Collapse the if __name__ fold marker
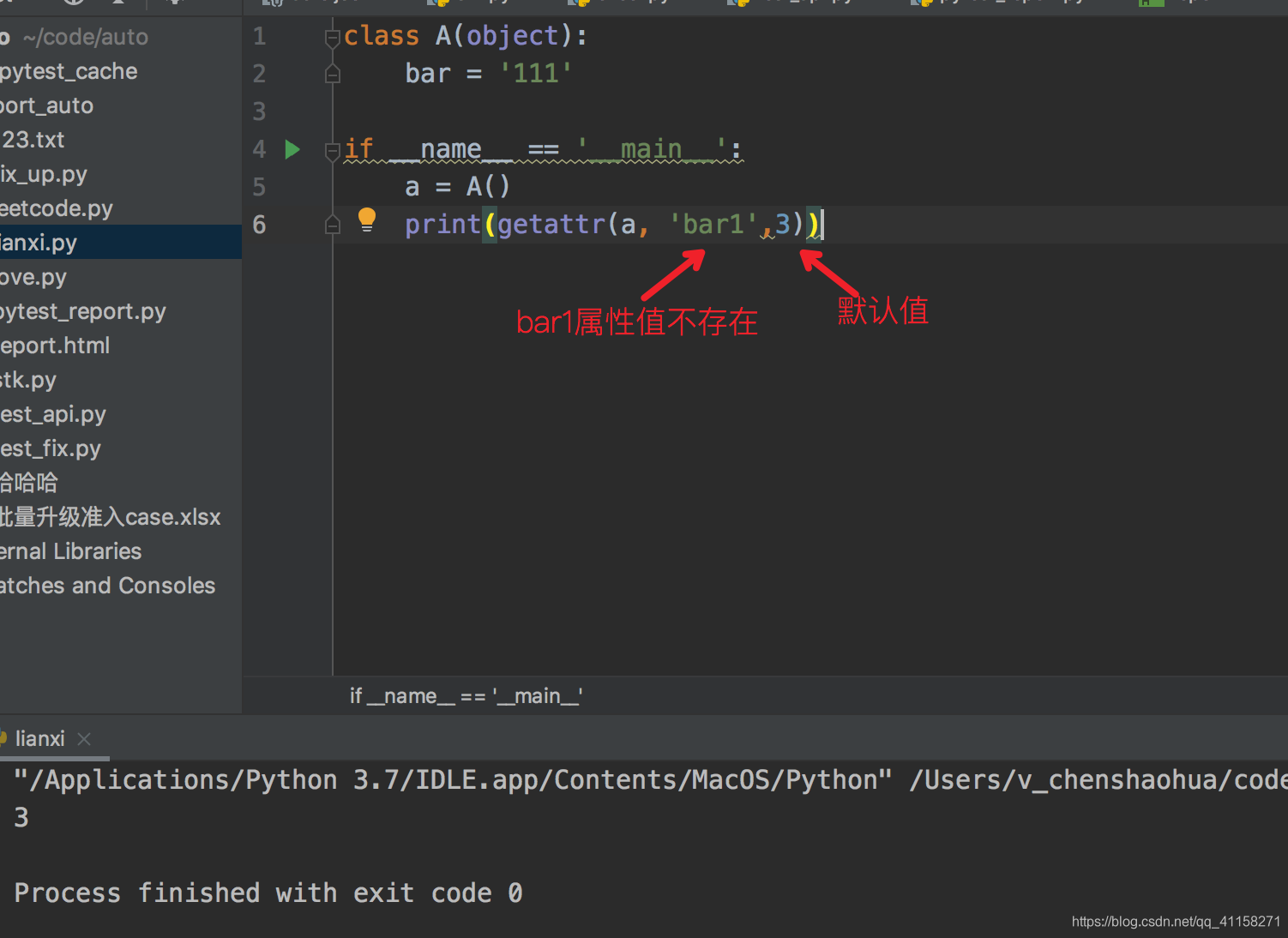Viewport: 1288px width, 938px height. 333,152
